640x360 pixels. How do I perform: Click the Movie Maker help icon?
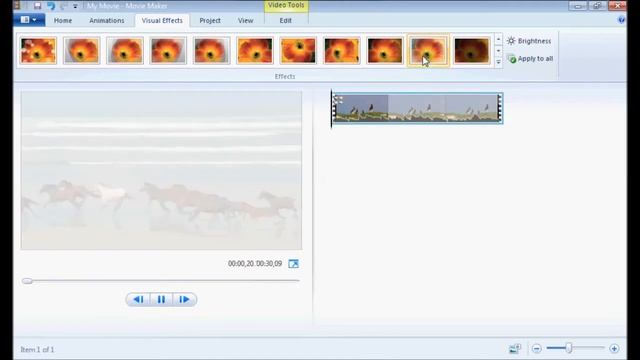point(621,20)
